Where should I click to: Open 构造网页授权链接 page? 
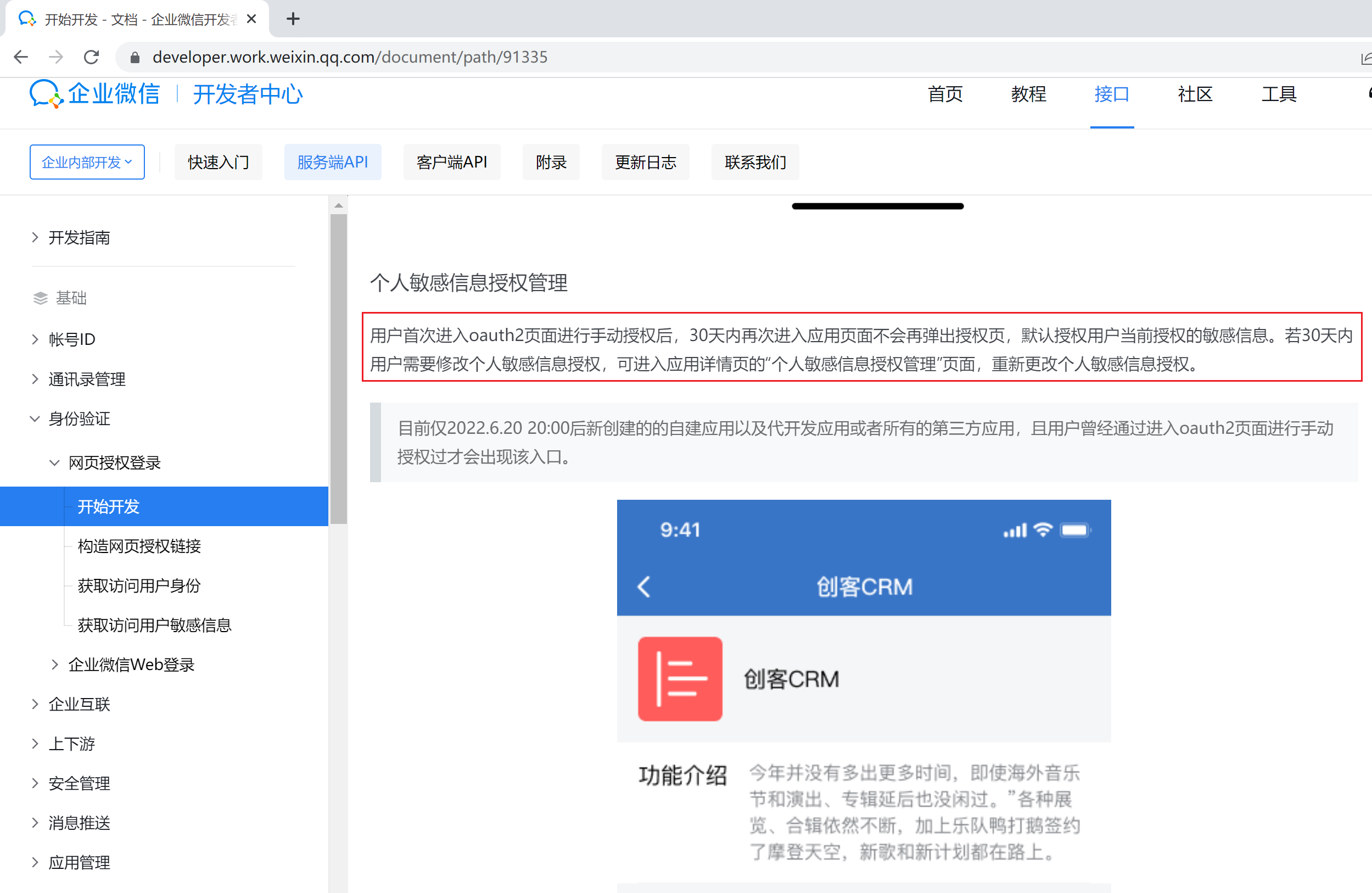point(139,546)
